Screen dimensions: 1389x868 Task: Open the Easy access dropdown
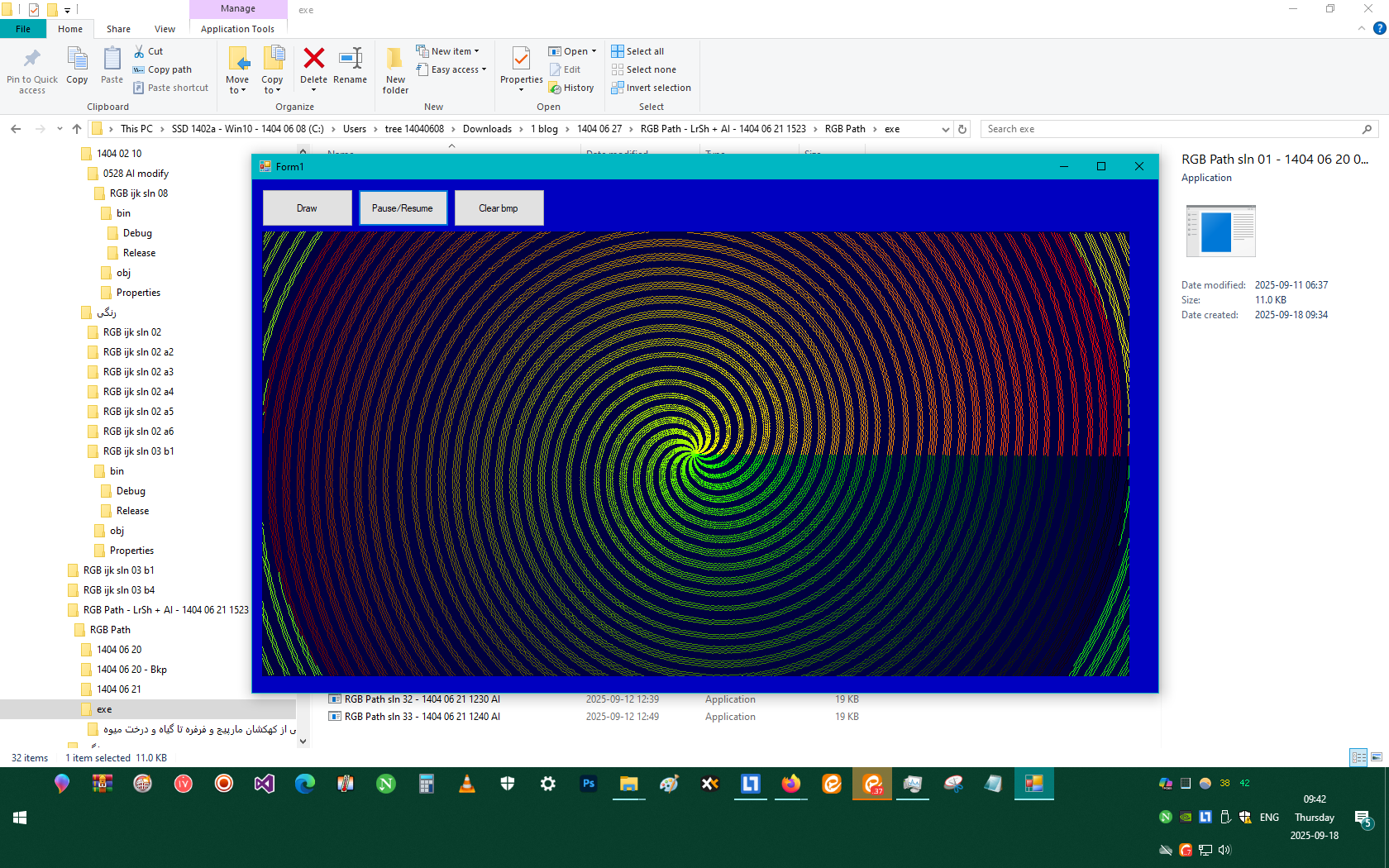(x=458, y=69)
